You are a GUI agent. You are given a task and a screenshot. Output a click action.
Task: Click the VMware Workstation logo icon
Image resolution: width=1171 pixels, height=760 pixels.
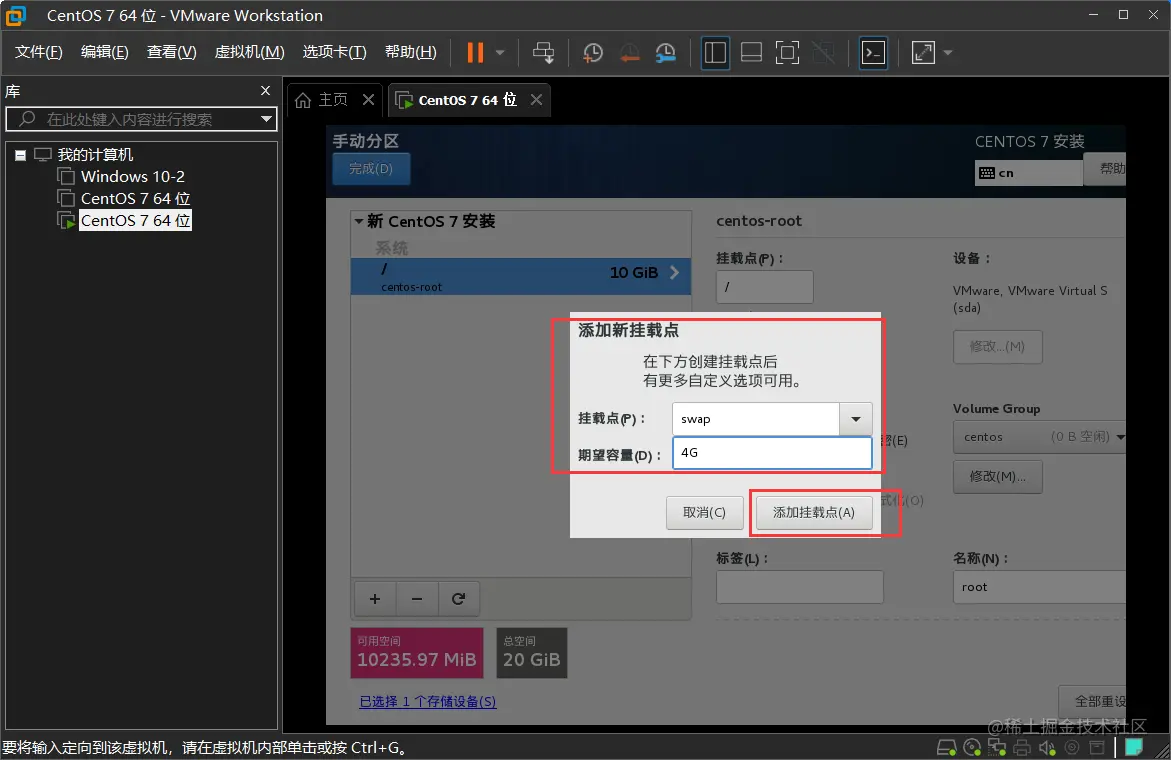[16, 15]
